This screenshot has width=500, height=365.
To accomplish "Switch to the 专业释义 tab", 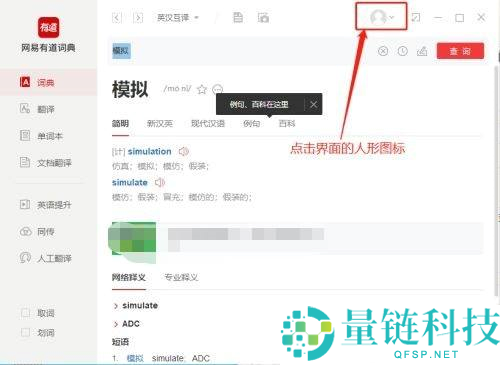I will 181,277.
